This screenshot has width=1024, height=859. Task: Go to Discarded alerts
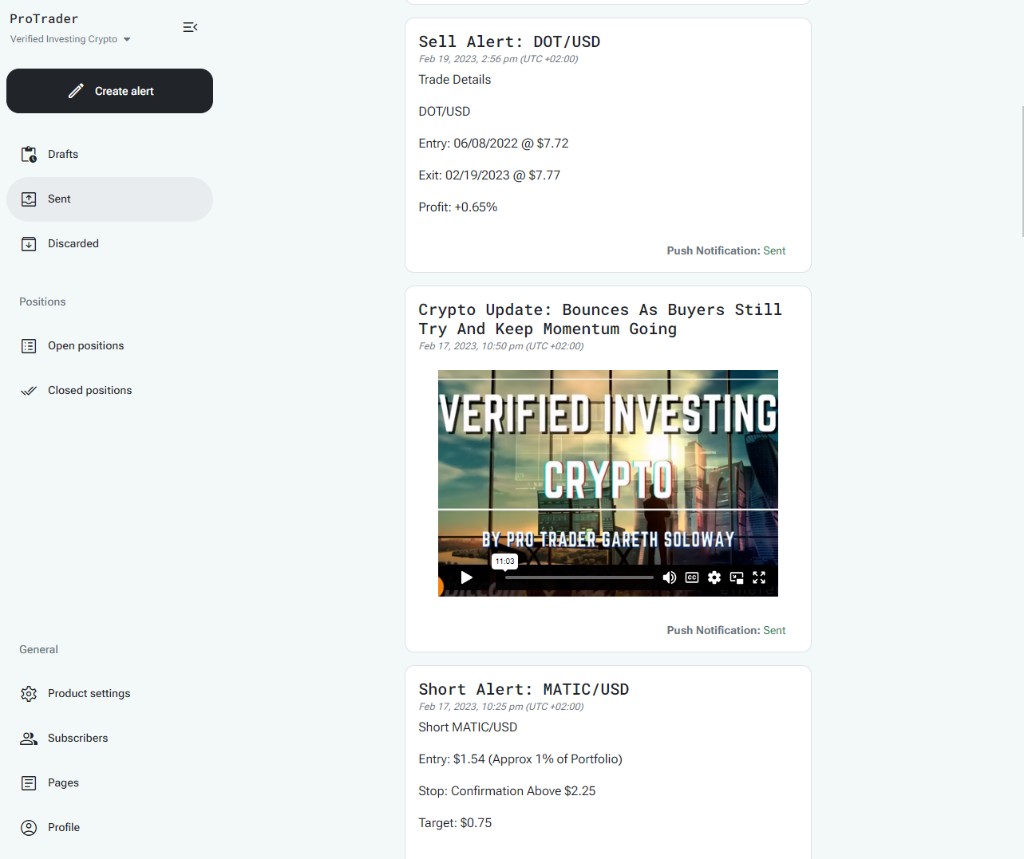click(110, 244)
